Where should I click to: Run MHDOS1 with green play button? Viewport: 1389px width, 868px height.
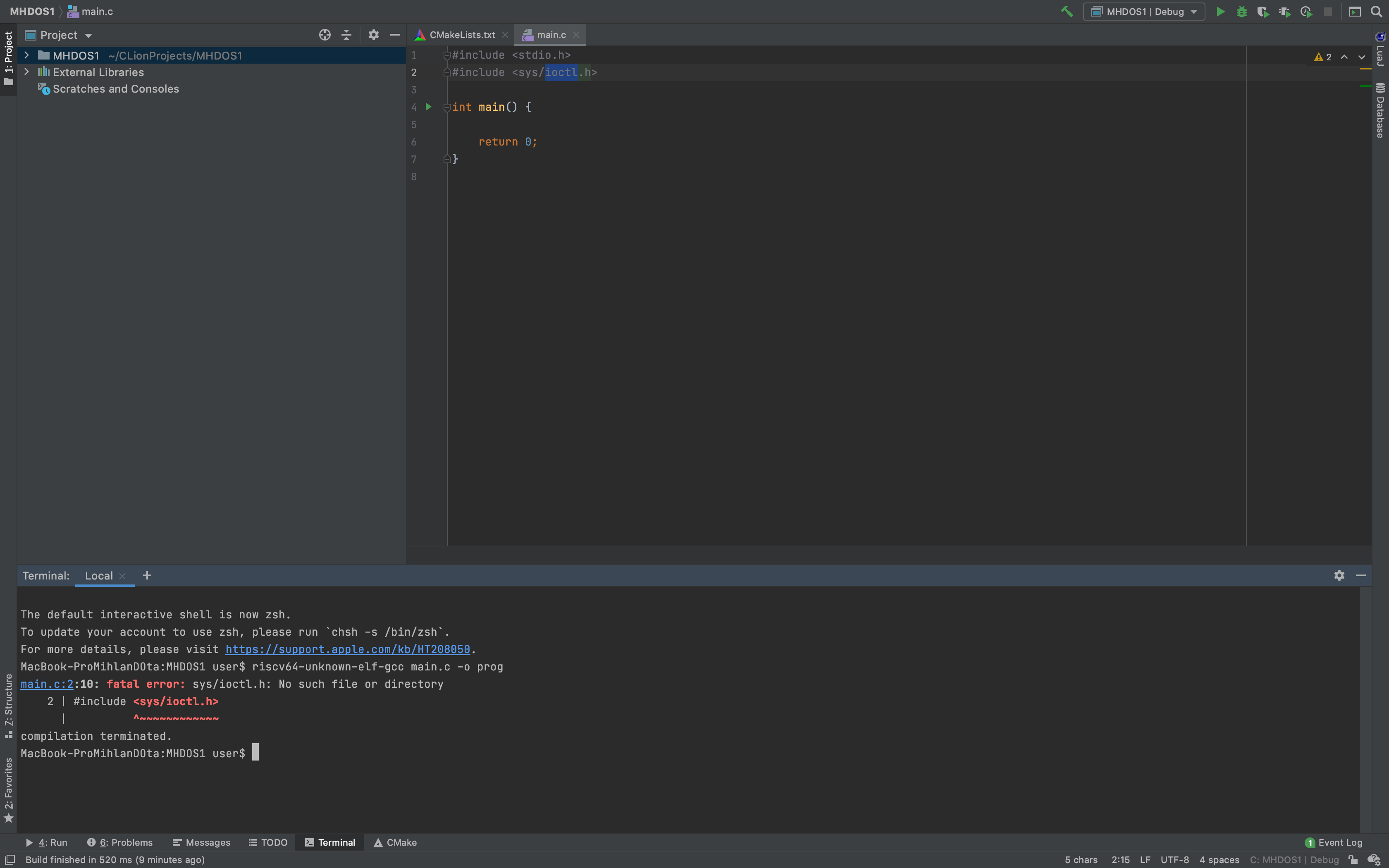pos(1220,12)
